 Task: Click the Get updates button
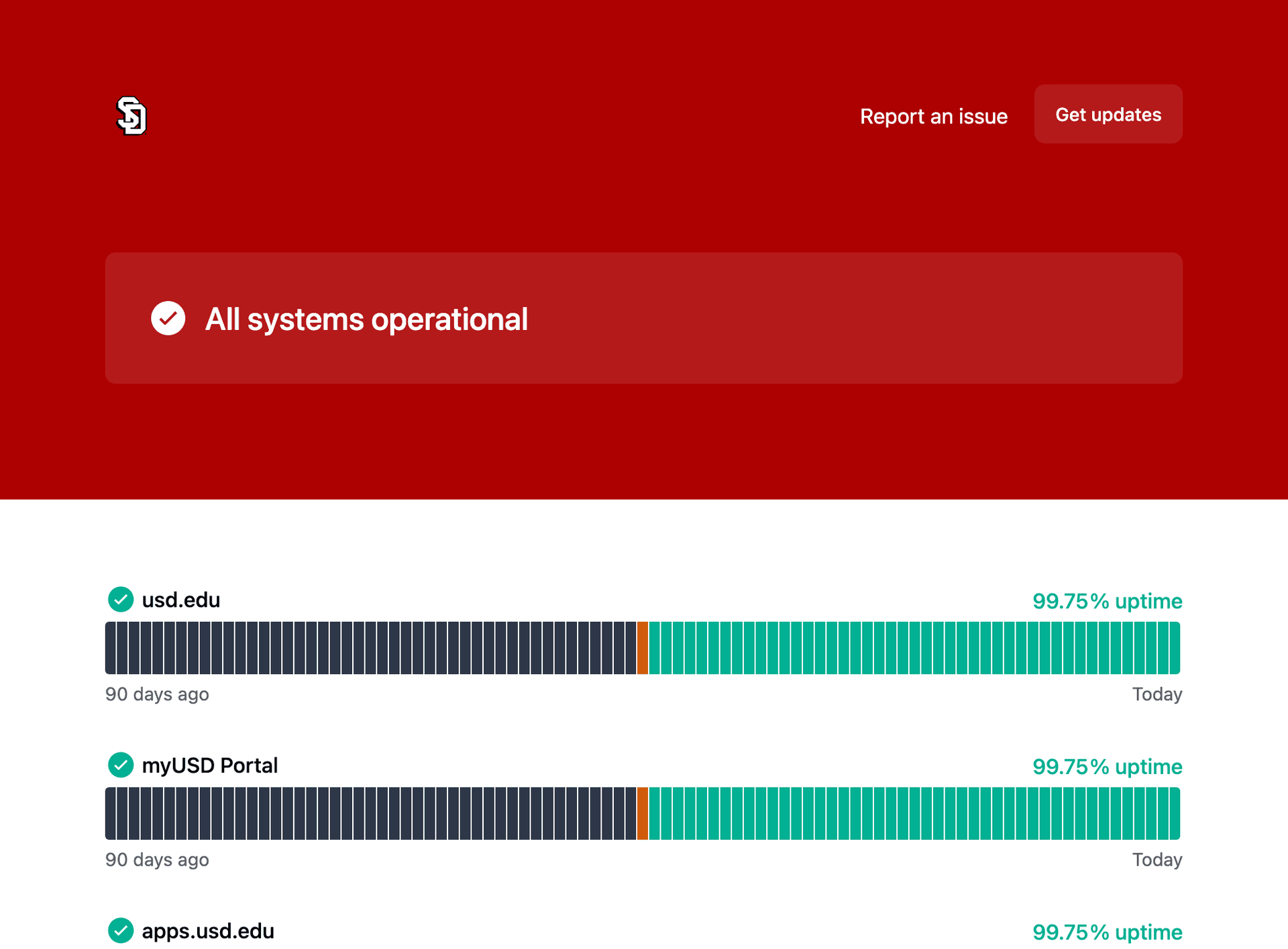1108,114
